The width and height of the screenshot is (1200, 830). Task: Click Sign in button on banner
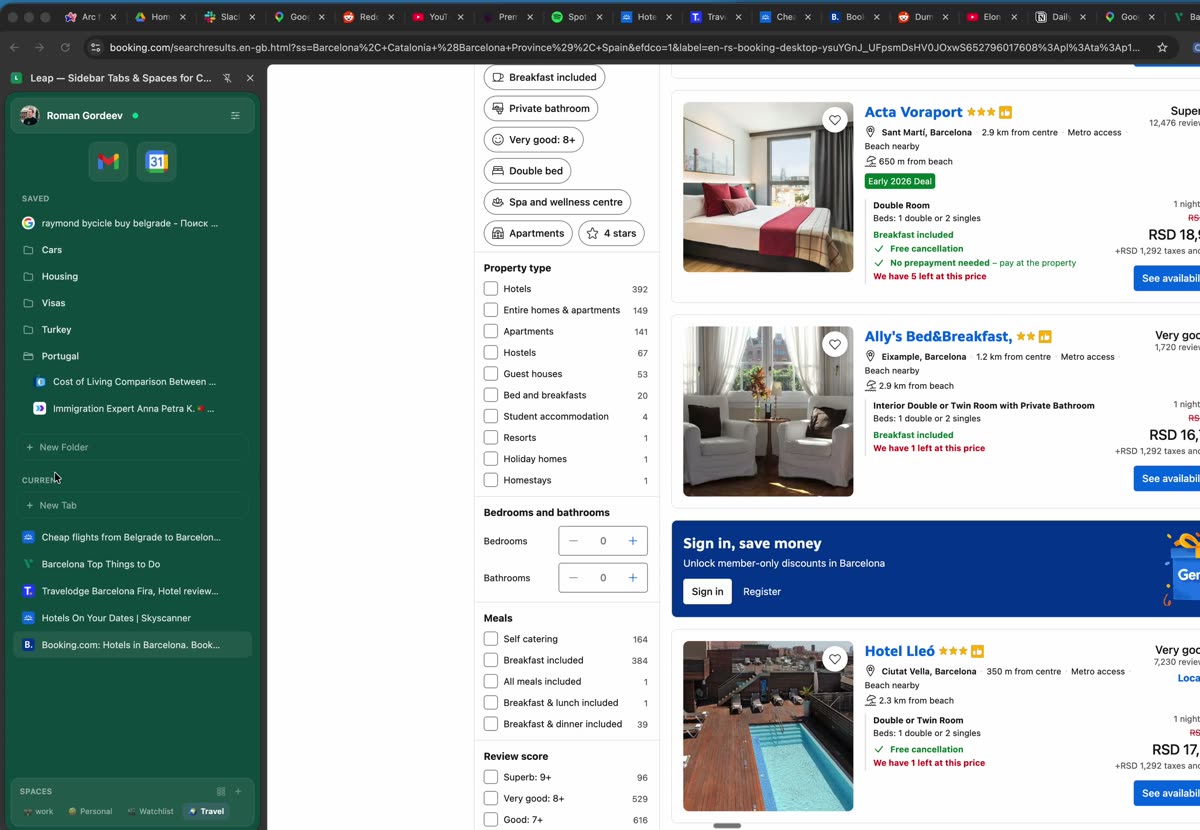coord(707,592)
